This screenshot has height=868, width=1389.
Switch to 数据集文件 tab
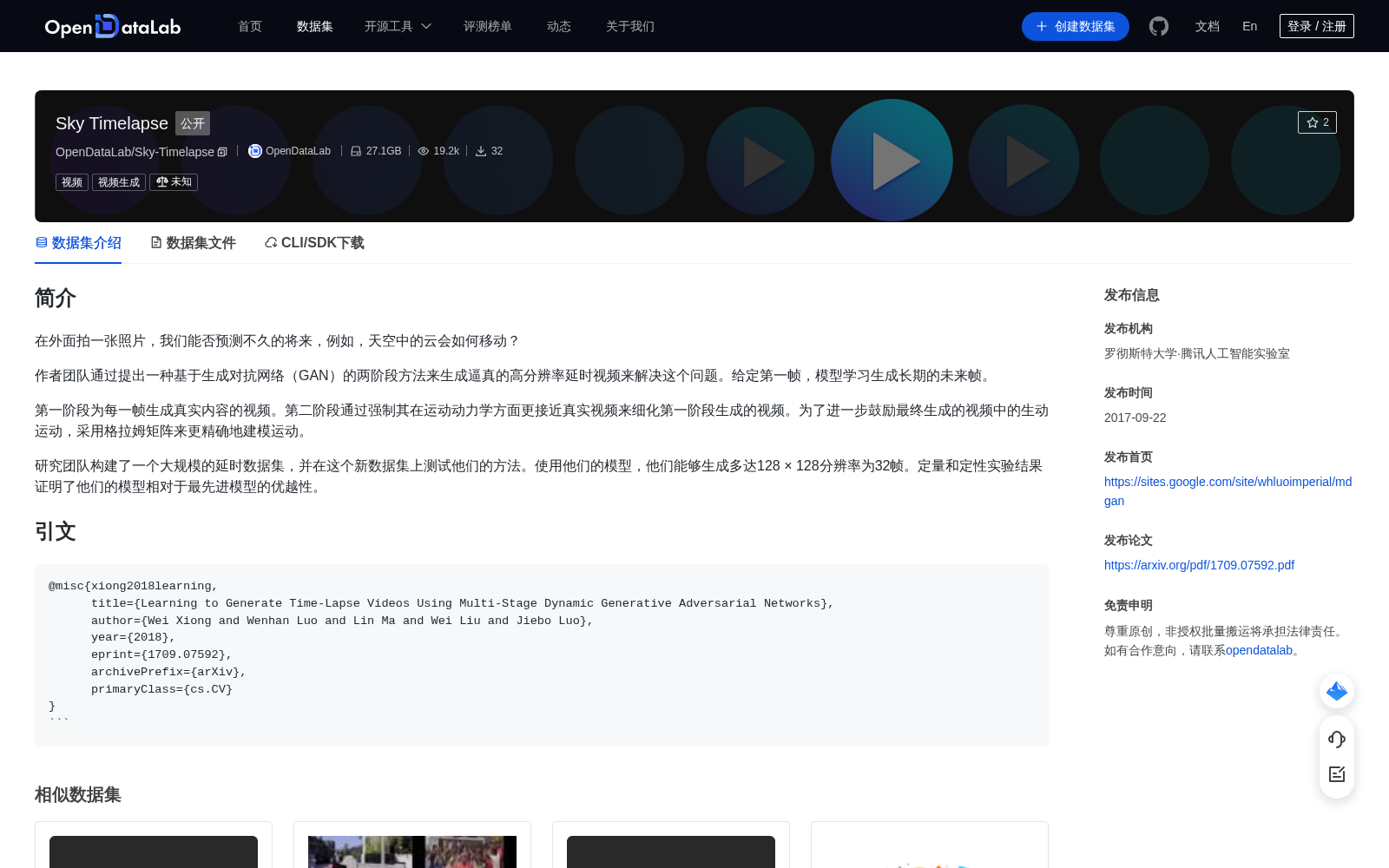click(x=193, y=243)
